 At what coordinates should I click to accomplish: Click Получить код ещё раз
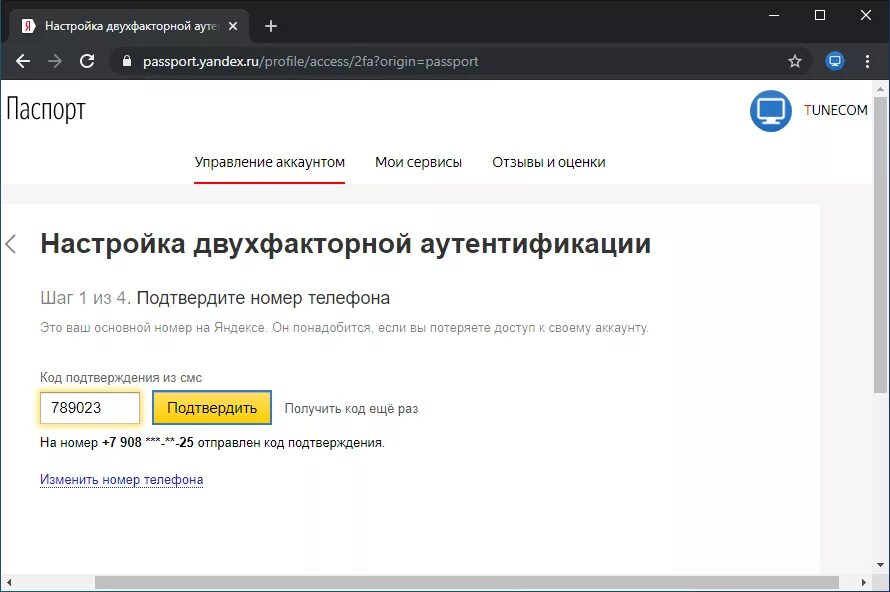[x=351, y=409]
